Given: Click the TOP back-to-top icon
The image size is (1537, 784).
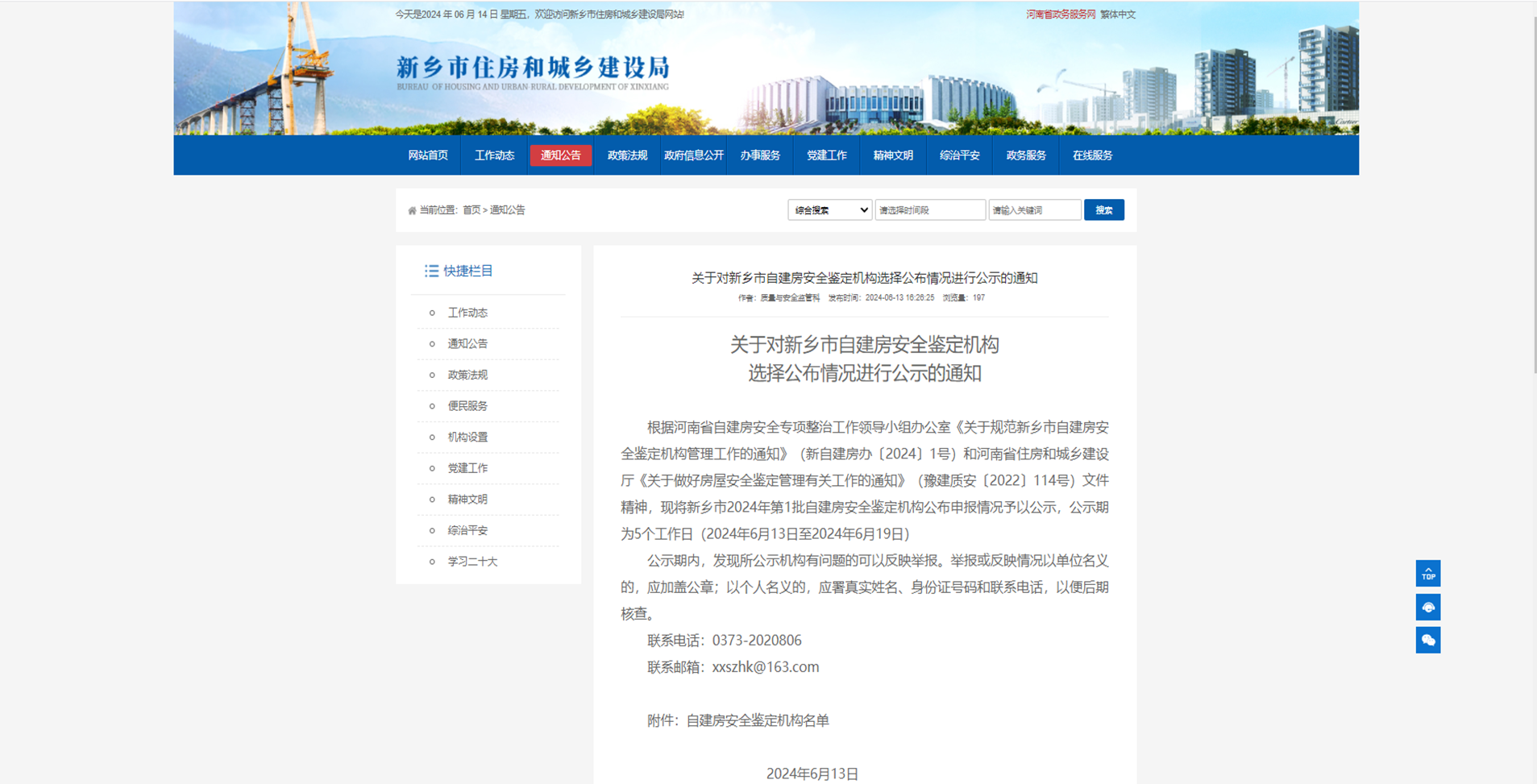Looking at the screenshot, I should point(1427,573).
